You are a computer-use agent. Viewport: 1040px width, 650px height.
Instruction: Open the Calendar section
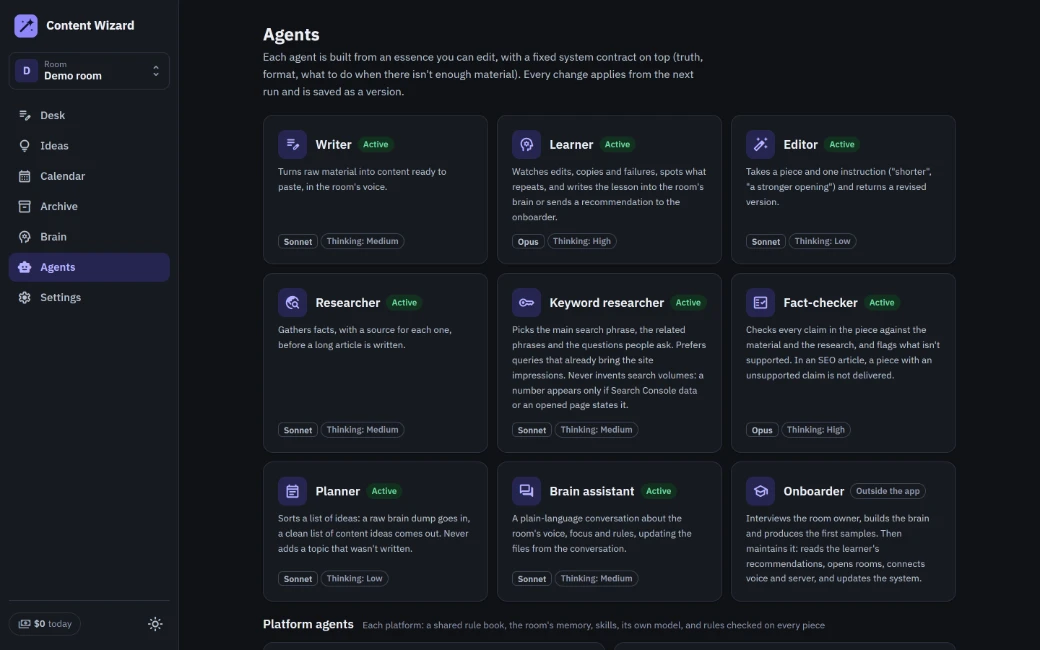(x=89, y=176)
